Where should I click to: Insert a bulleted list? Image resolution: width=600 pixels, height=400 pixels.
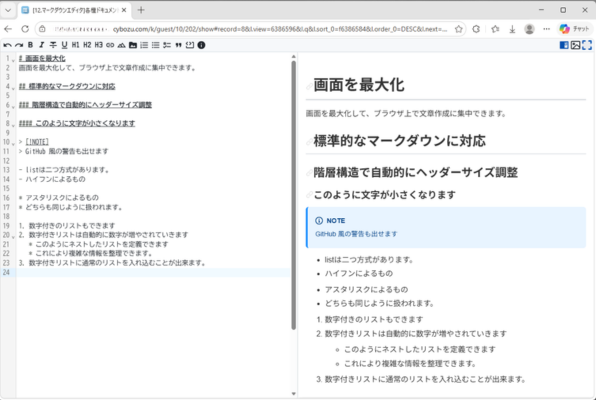155,45
